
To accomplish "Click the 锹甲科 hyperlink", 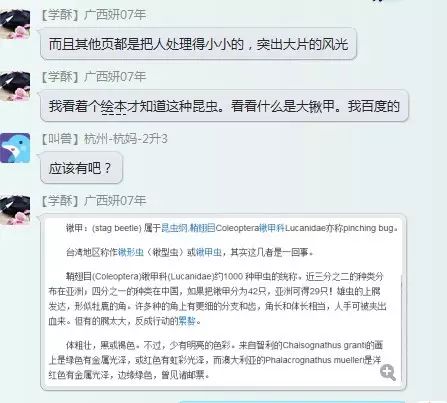I will [272, 228].
